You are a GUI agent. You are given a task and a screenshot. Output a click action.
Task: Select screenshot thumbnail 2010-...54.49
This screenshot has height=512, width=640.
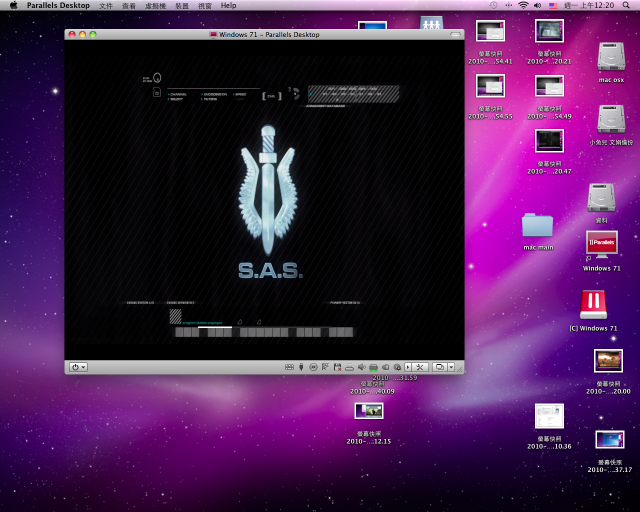(549, 86)
